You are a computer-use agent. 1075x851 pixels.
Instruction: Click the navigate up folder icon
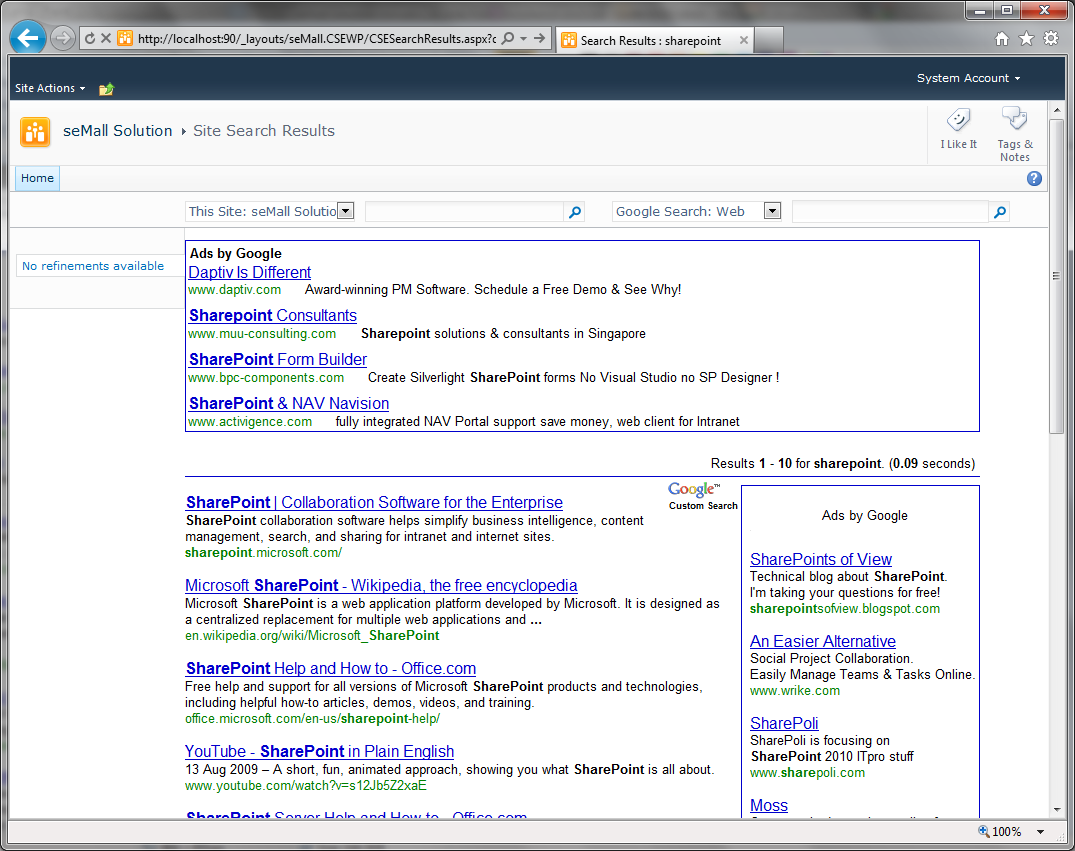click(x=107, y=89)
